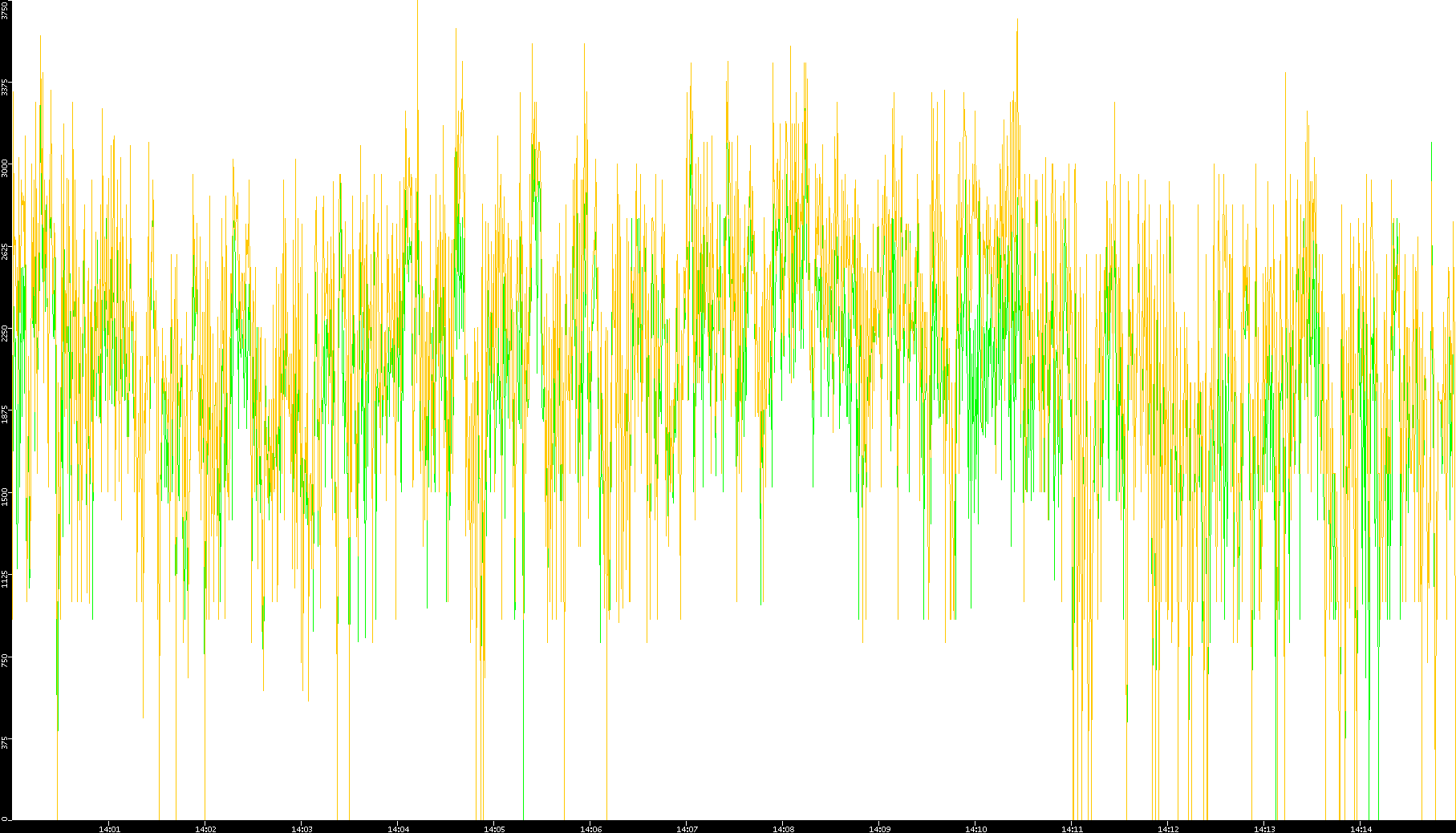Viewport: 1456px width, 833px height.
Task: Click the 14:01 time axis label
Action: coord(109,829)
